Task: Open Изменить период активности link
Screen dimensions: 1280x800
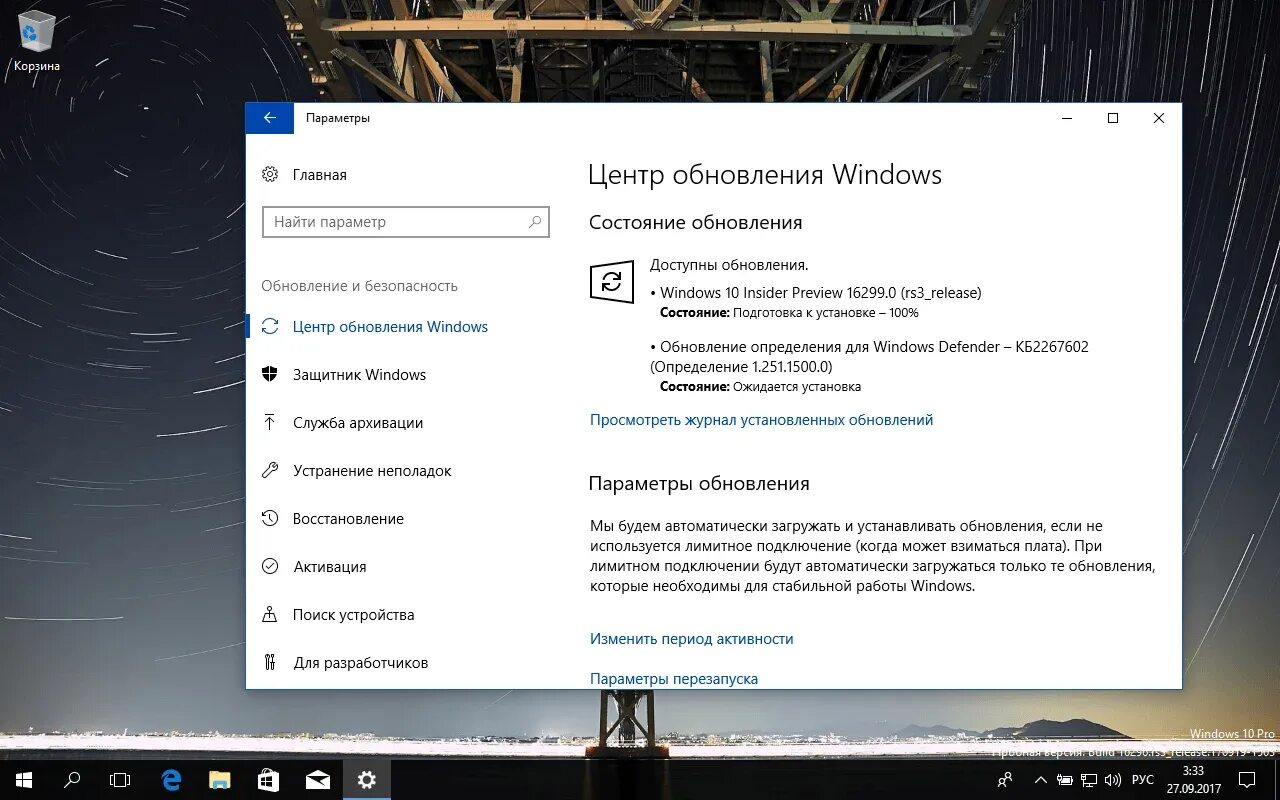Action: click(x=691, y=639)
